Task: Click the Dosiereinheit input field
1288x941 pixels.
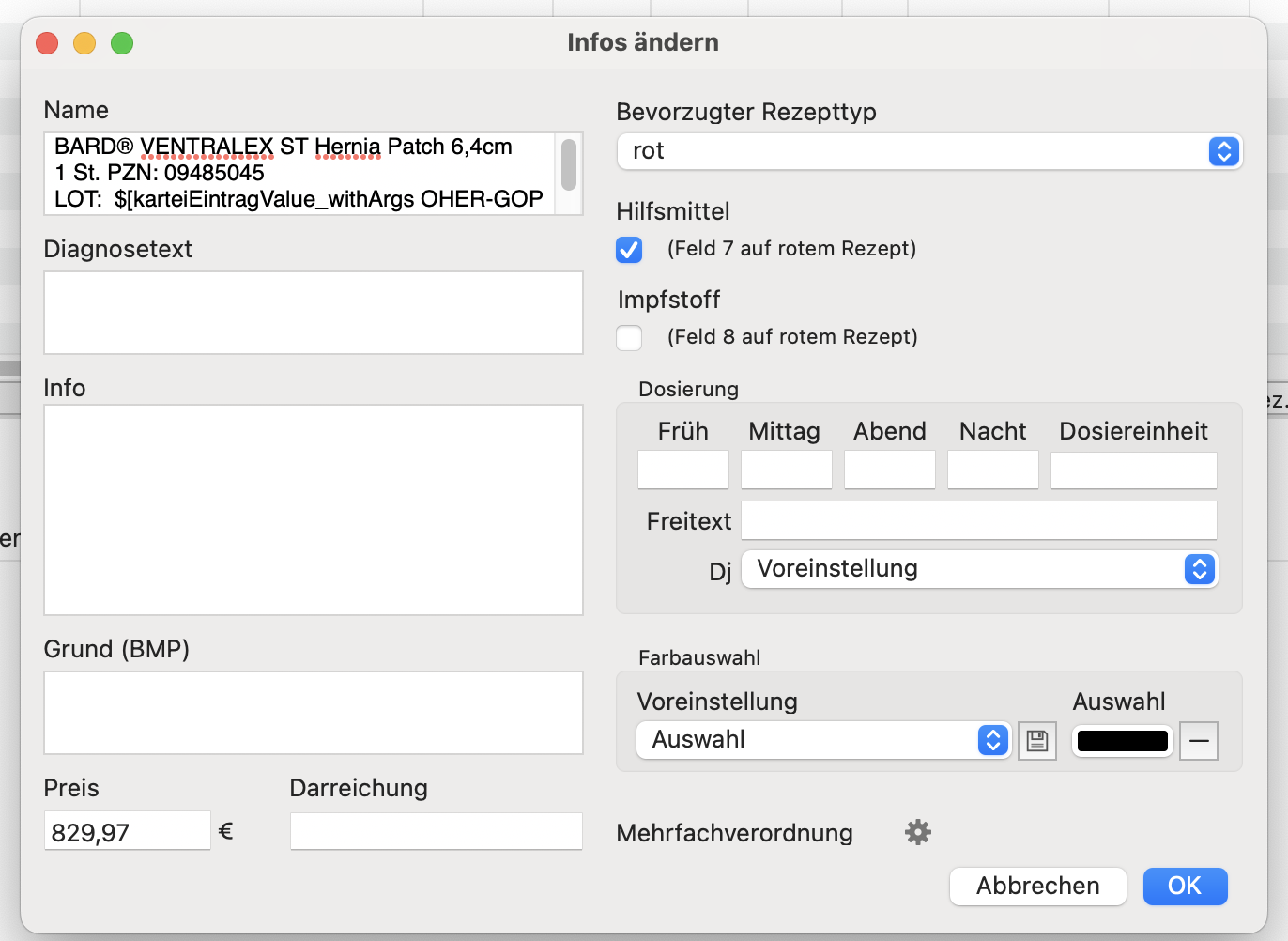Action: point(1134,470)
